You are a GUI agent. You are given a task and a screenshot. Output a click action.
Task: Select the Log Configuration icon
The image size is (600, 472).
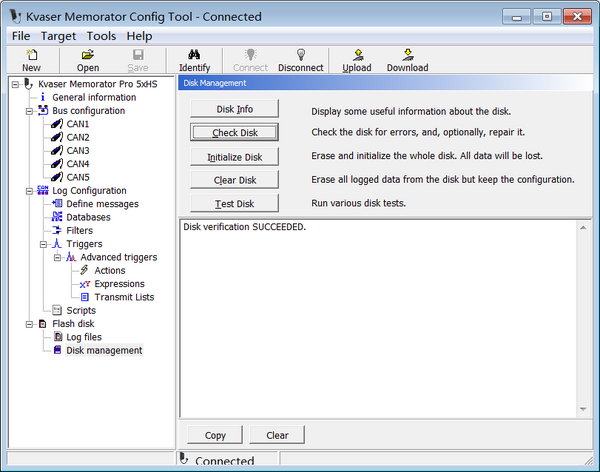[x=43, y=190]
